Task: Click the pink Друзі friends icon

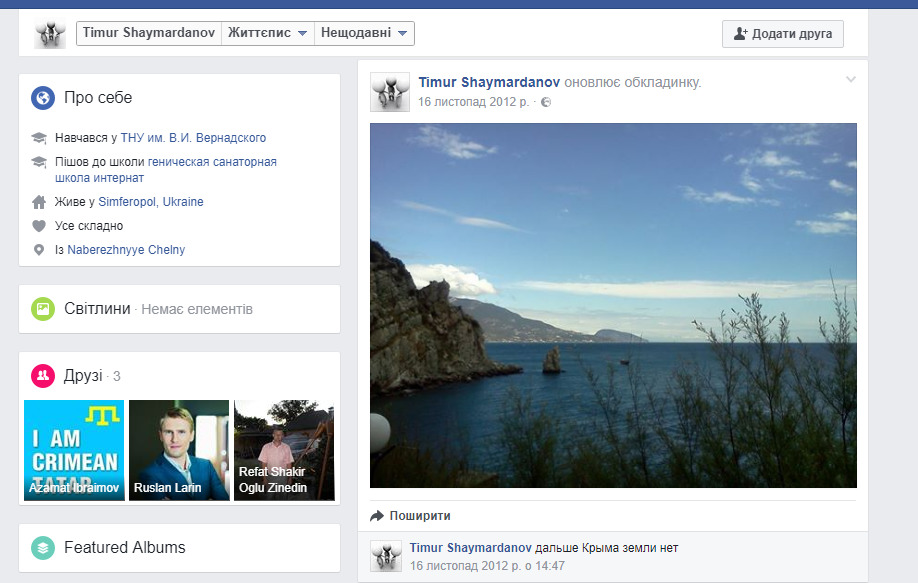Action: click(x=43, y=376)
